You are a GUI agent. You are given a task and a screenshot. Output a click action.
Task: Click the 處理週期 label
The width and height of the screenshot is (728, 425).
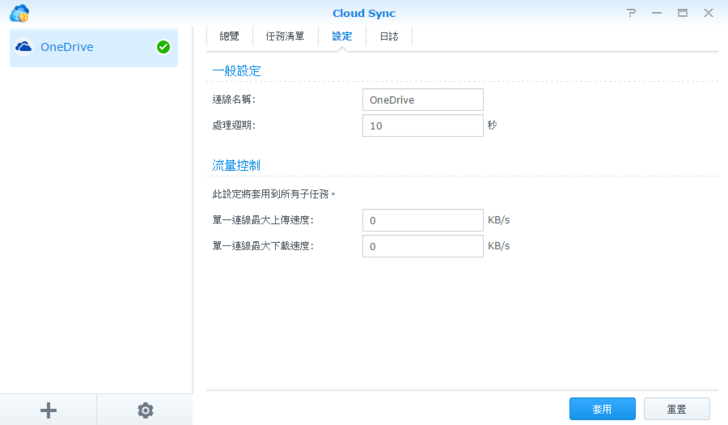click(x=234, y=125)
